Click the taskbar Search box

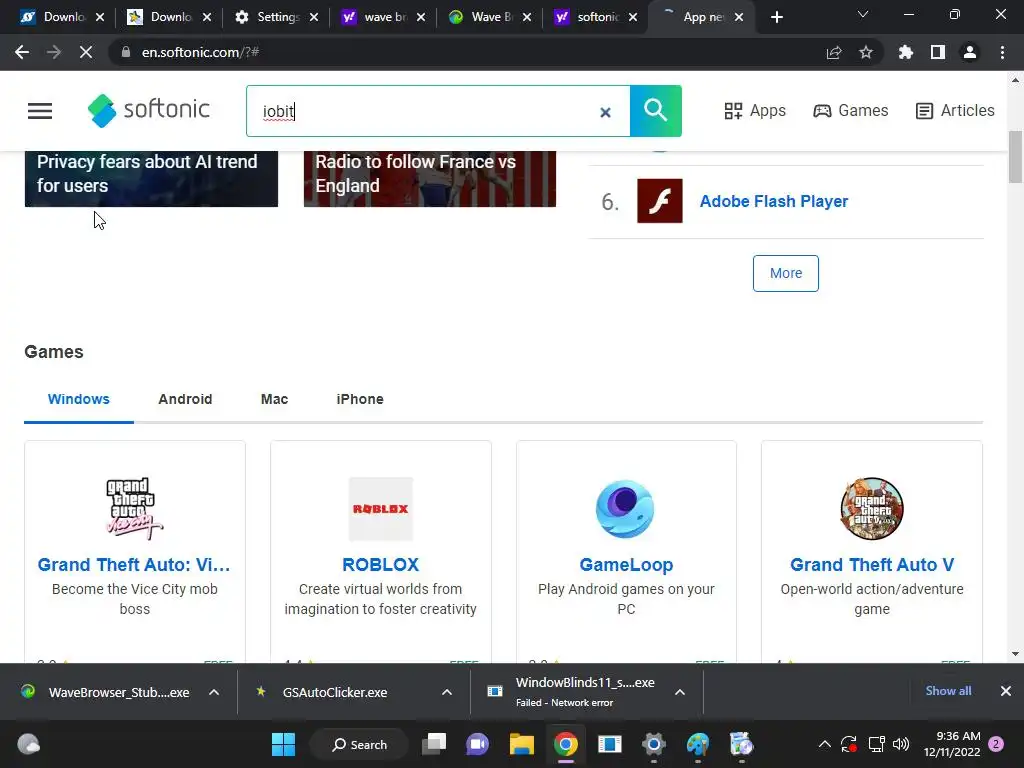point(359,744)
